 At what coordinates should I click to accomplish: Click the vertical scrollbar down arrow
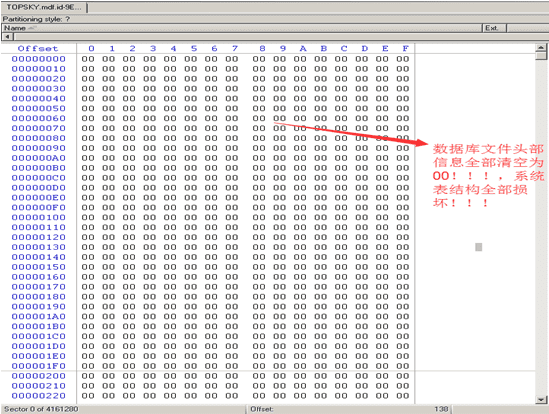pyautogui.click(x=541, y=399)
